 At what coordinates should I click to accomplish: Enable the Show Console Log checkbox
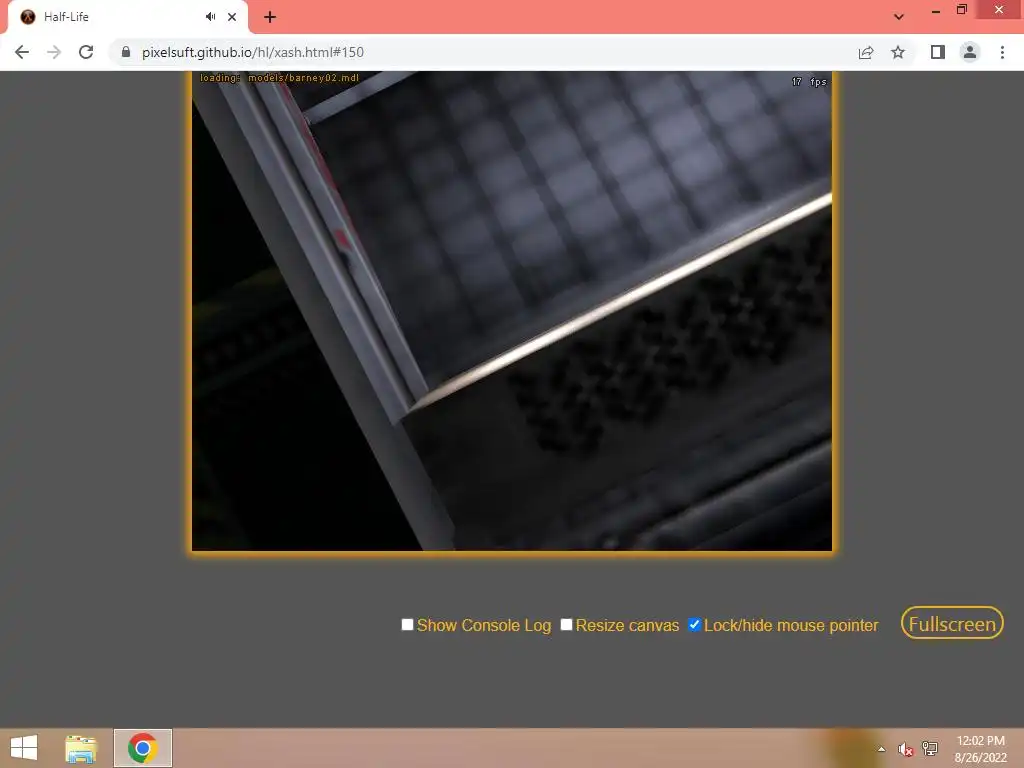(408, 625)
